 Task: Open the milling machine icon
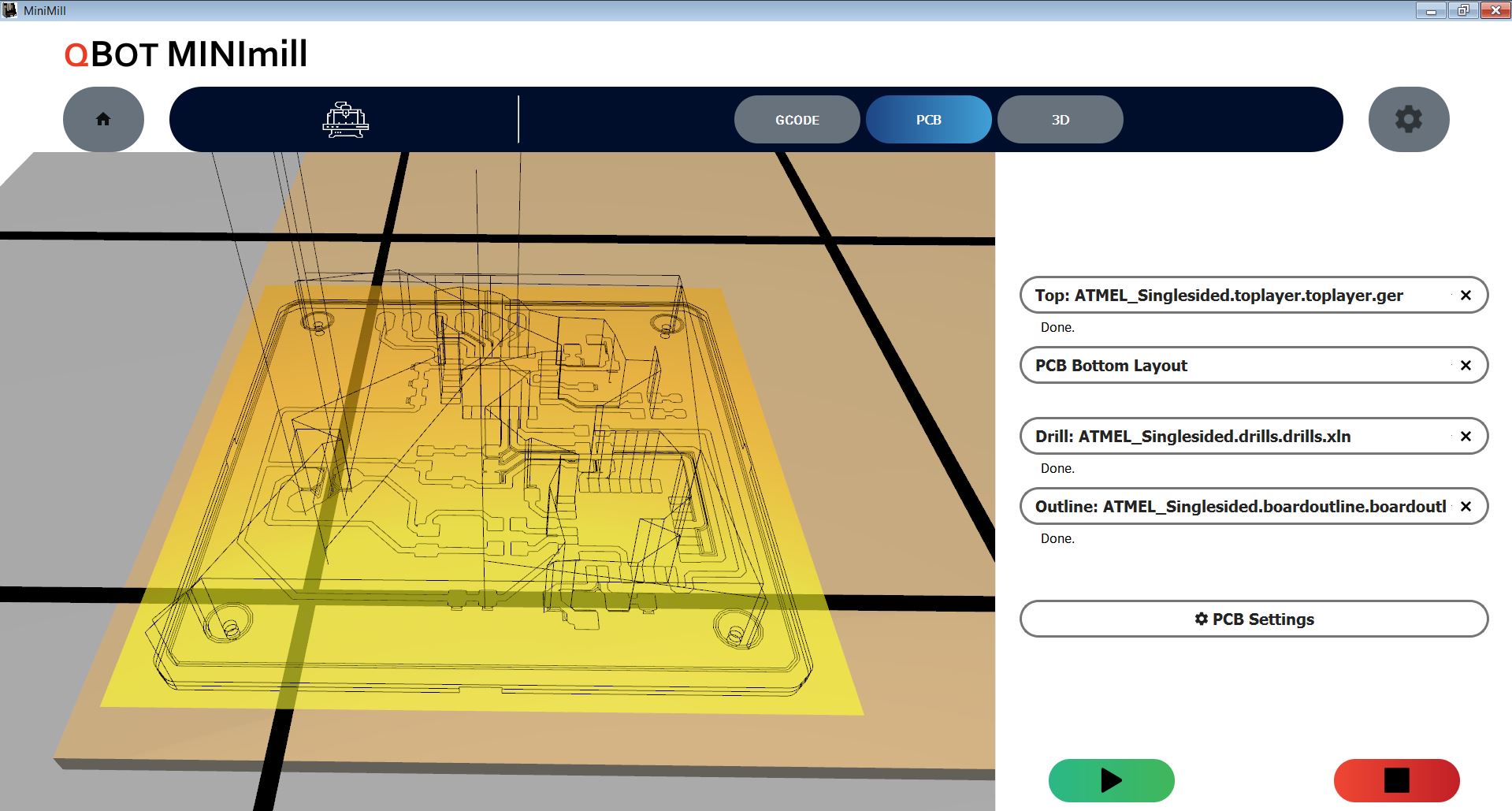(x=345, y=120)
